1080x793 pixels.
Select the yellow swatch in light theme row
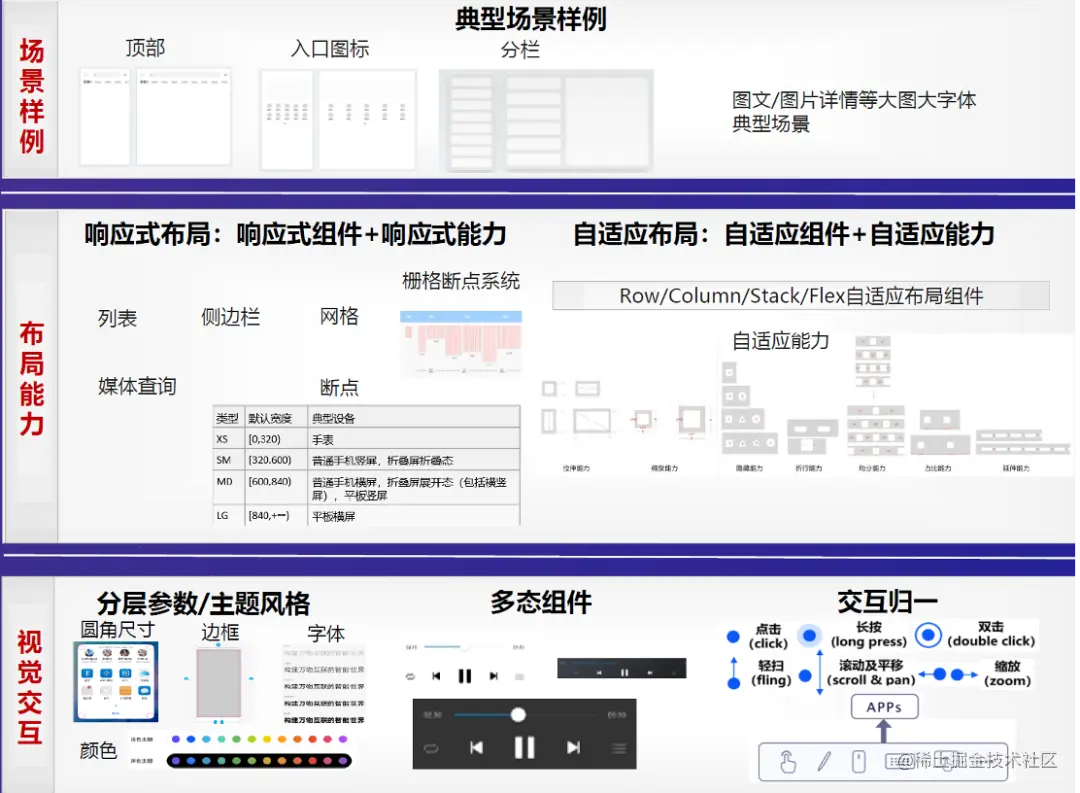[267, 739]
